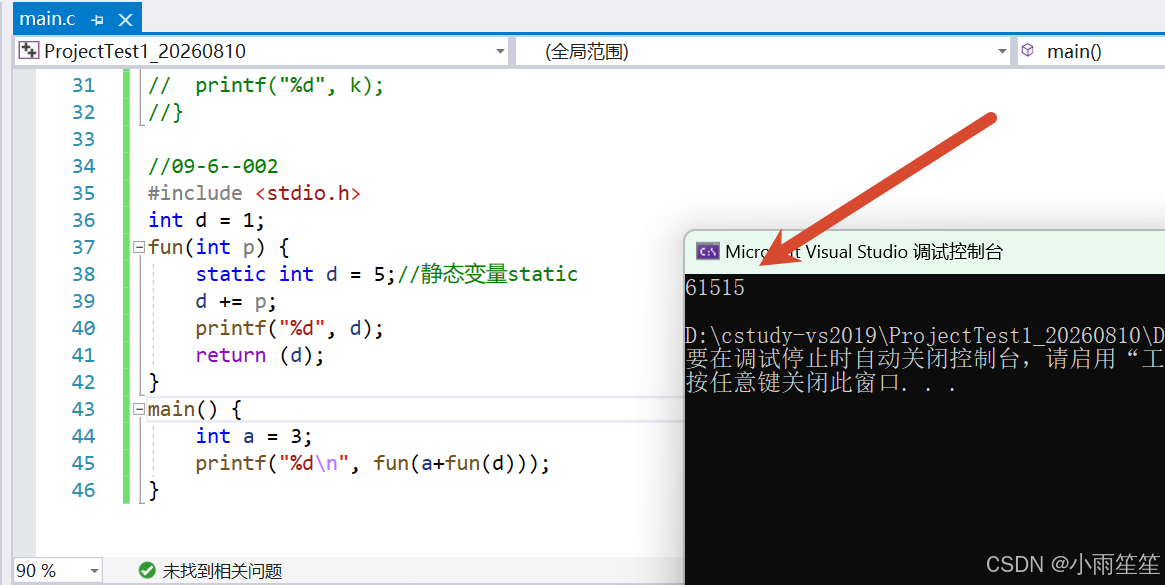Click the return (d); statement
This screenshot has height=585, width=1165.
[260, 355]
